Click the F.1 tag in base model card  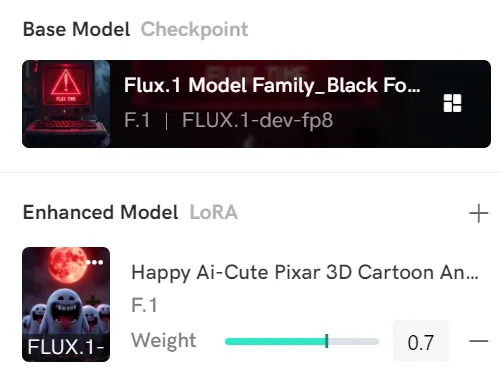pos(137,120)
